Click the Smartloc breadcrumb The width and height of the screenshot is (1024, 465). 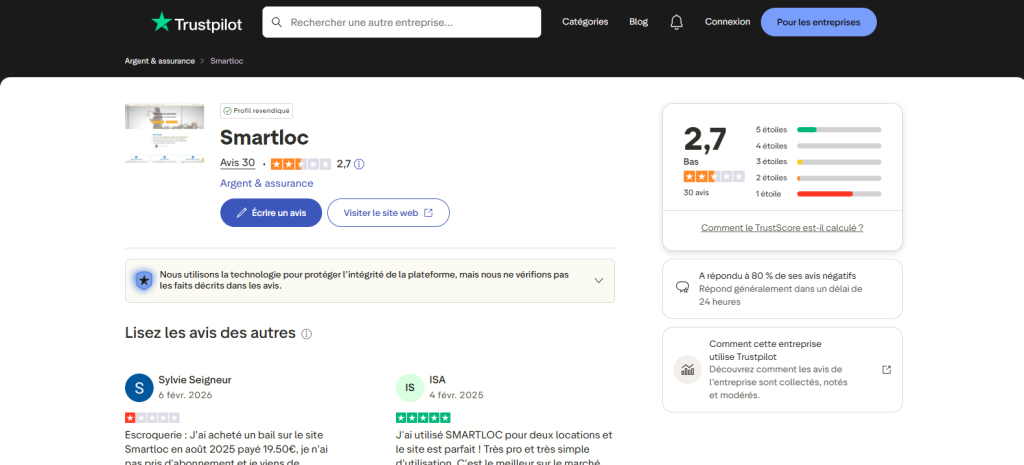[x=227, y=61]
